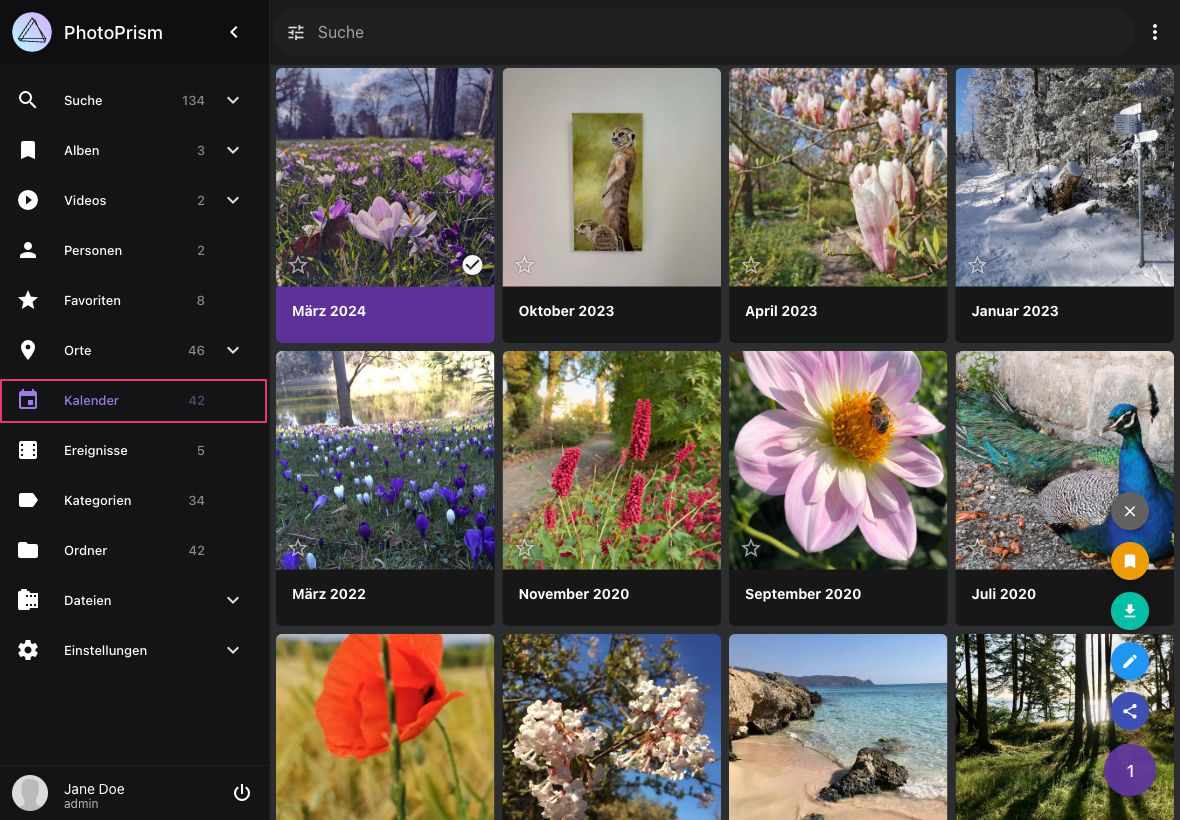Expand the Alben submenu arrow
Screen dimensions: 1180x820
pyautogui.click(x=233, y=150)
